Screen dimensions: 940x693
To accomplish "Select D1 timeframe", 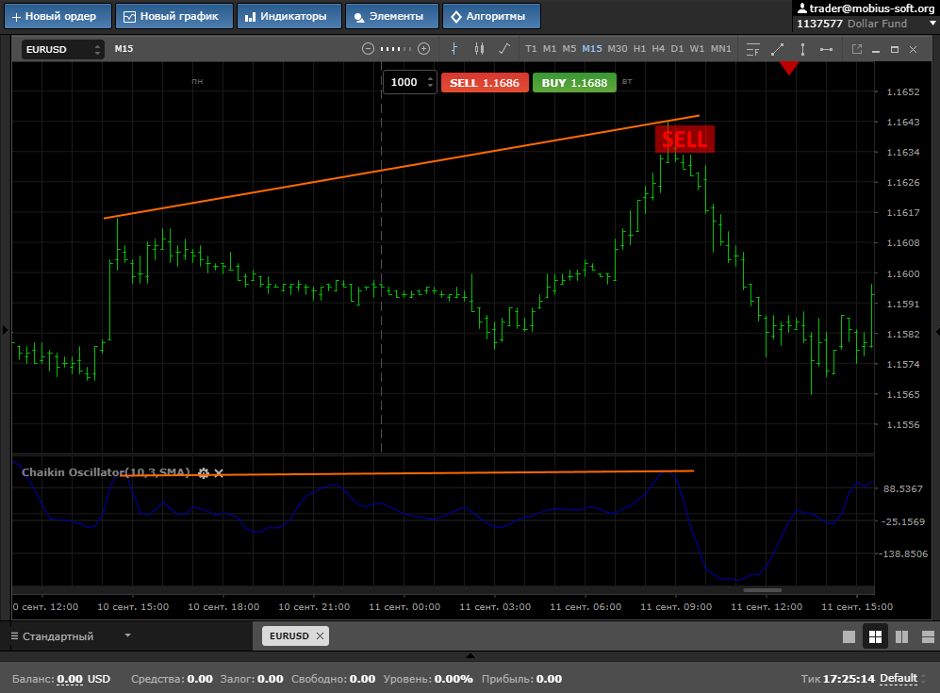I will [x=677, y=49].
